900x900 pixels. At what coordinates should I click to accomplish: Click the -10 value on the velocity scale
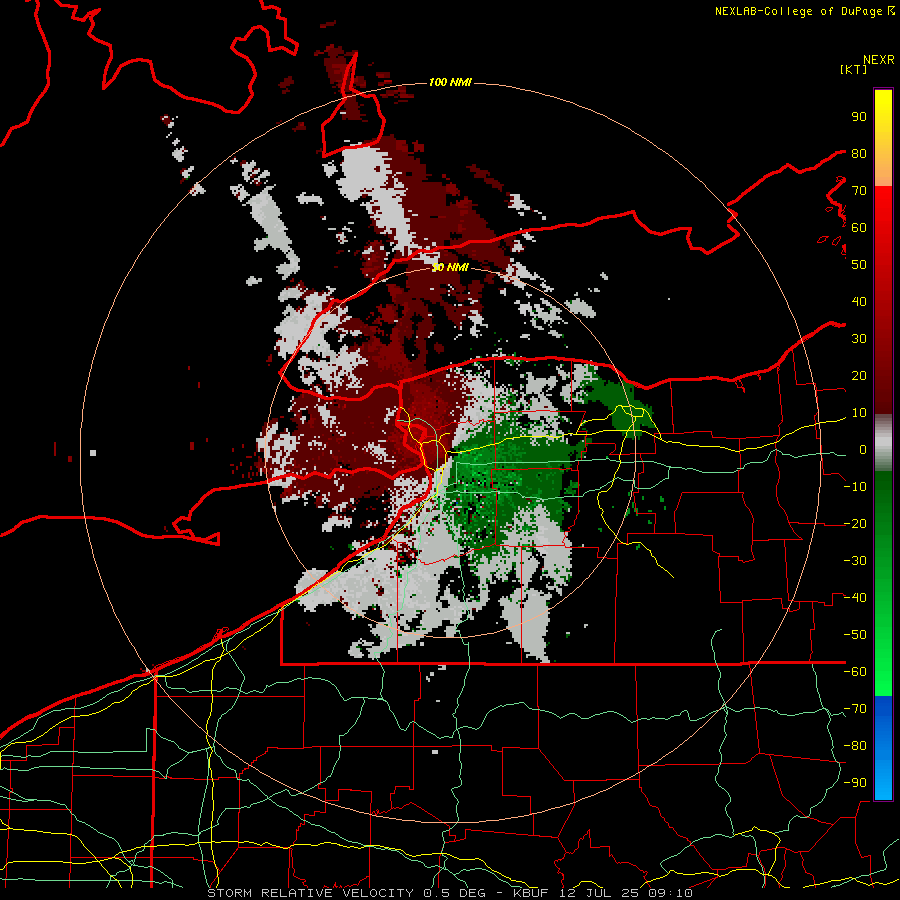coord(855,487)
